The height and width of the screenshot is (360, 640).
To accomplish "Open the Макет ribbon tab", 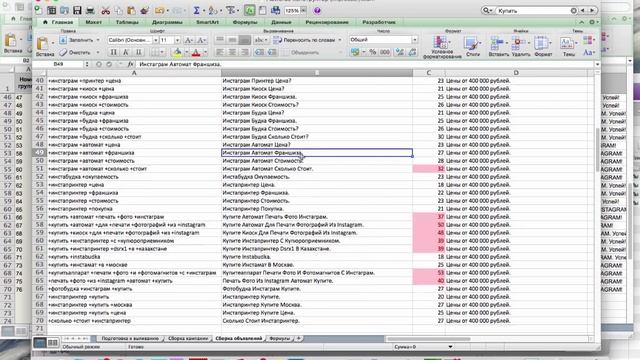I will pyautogui.click(x=93, y=22).
